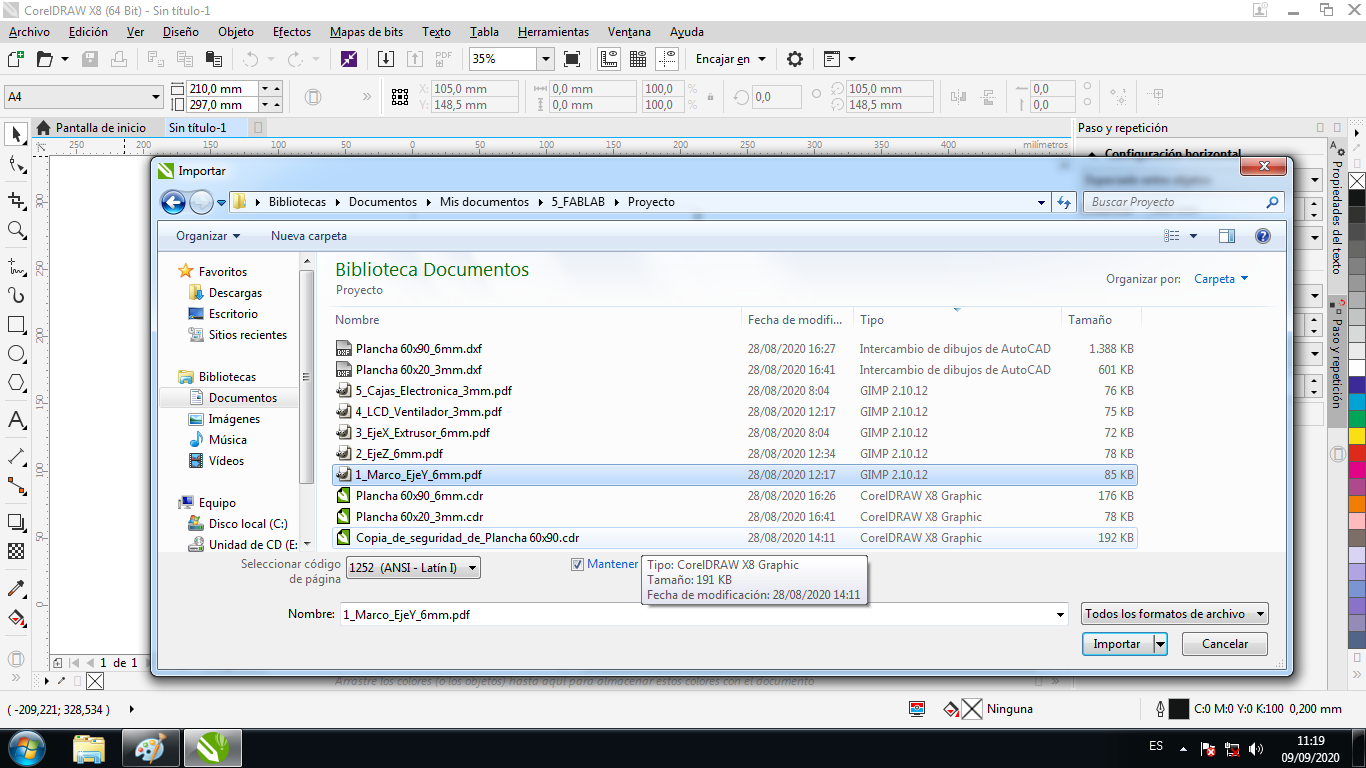Choose the Crop tool
This screenshot has height=768, width=1366.
[x=16, y=199]
